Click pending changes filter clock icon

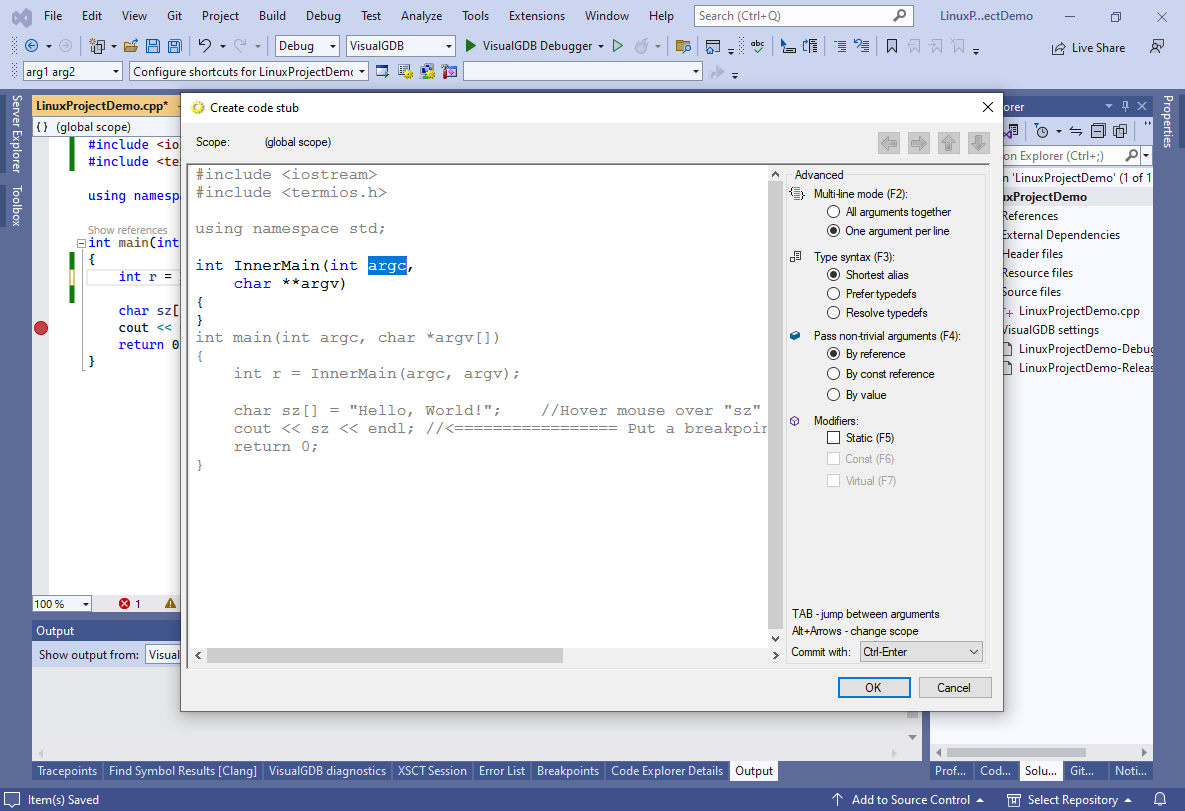[1042, 131]
